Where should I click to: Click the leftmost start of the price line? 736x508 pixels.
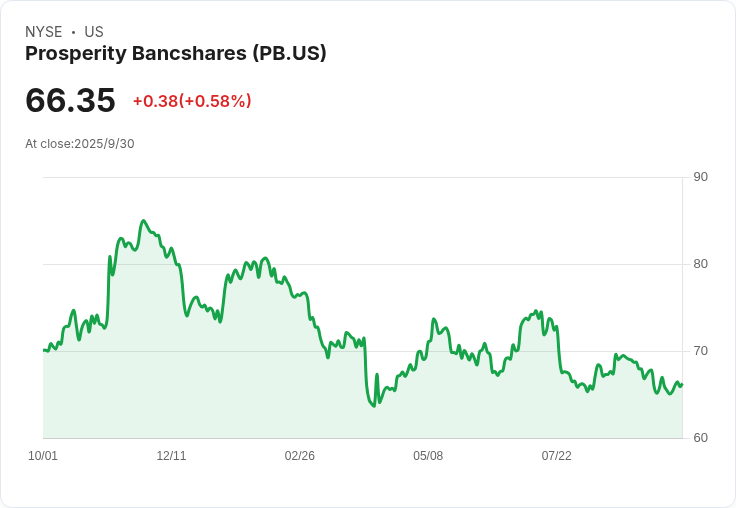[x=44, y=350]
